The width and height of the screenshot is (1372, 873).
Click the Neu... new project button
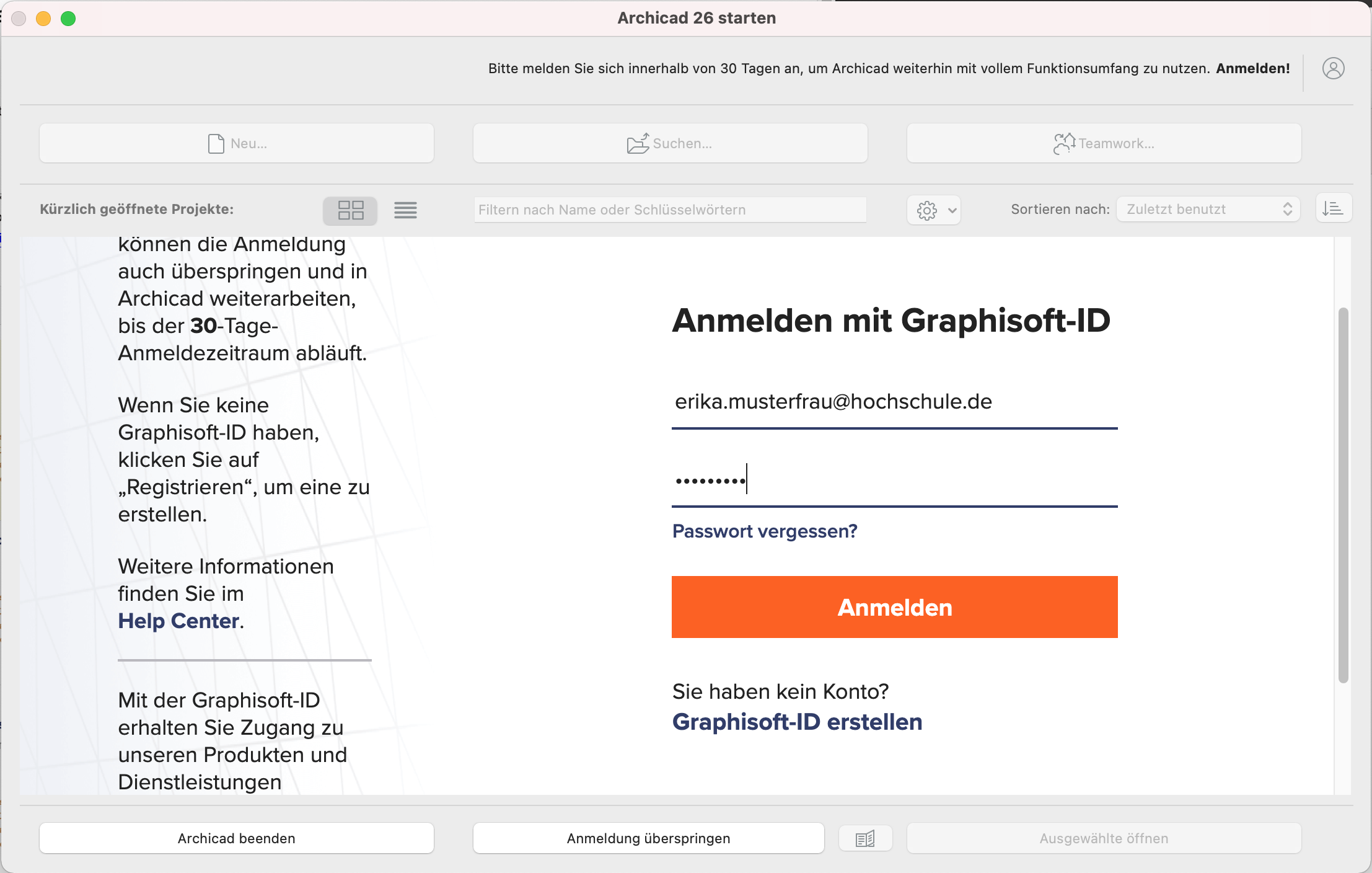pyautogui.click(x=237, y=143)
